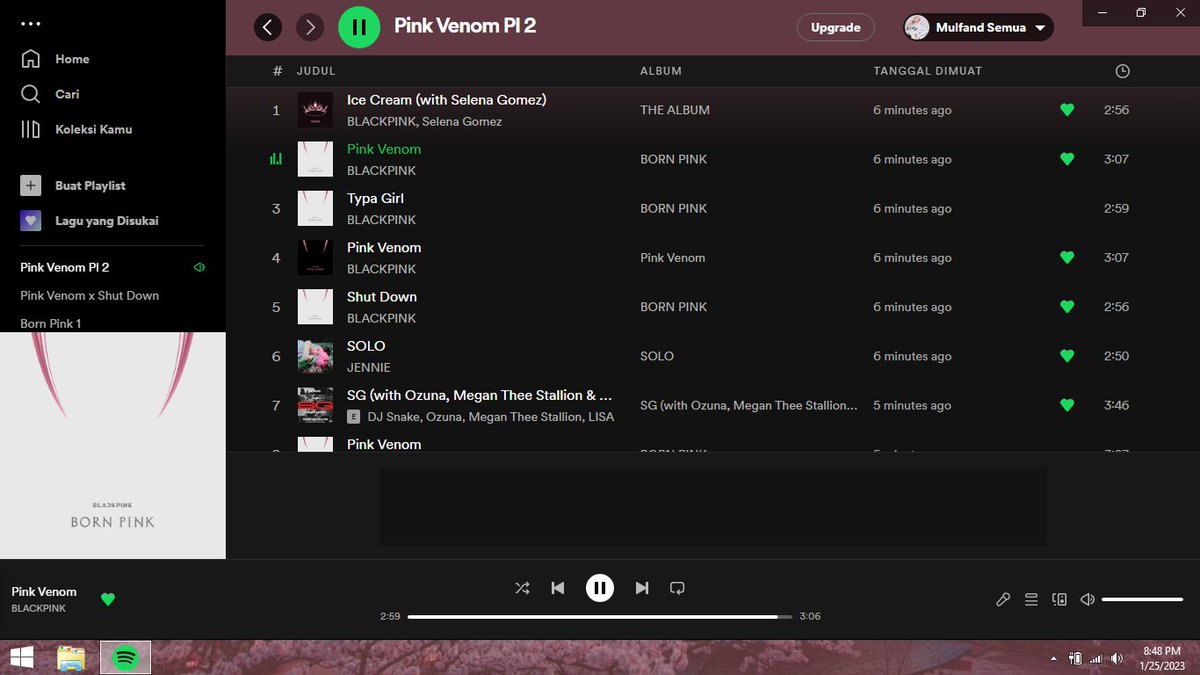This screenshot has width=1200, height=675.
Task: Open connect to a device icon
Action: pos(1059,600)
